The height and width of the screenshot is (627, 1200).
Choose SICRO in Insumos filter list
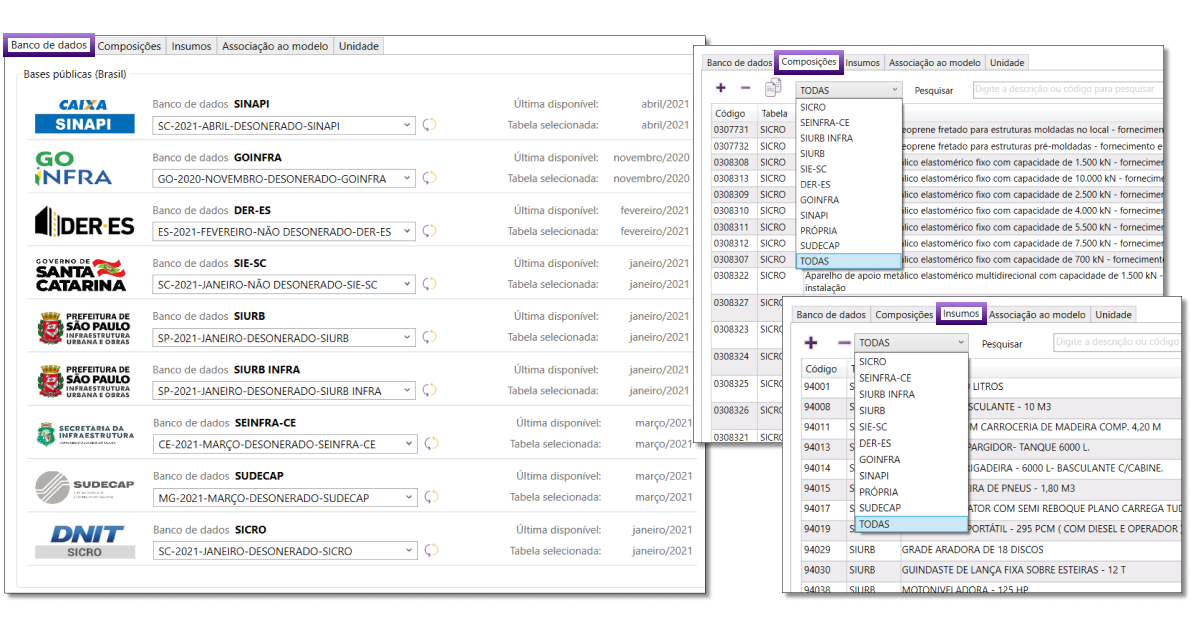click(911, 362)
